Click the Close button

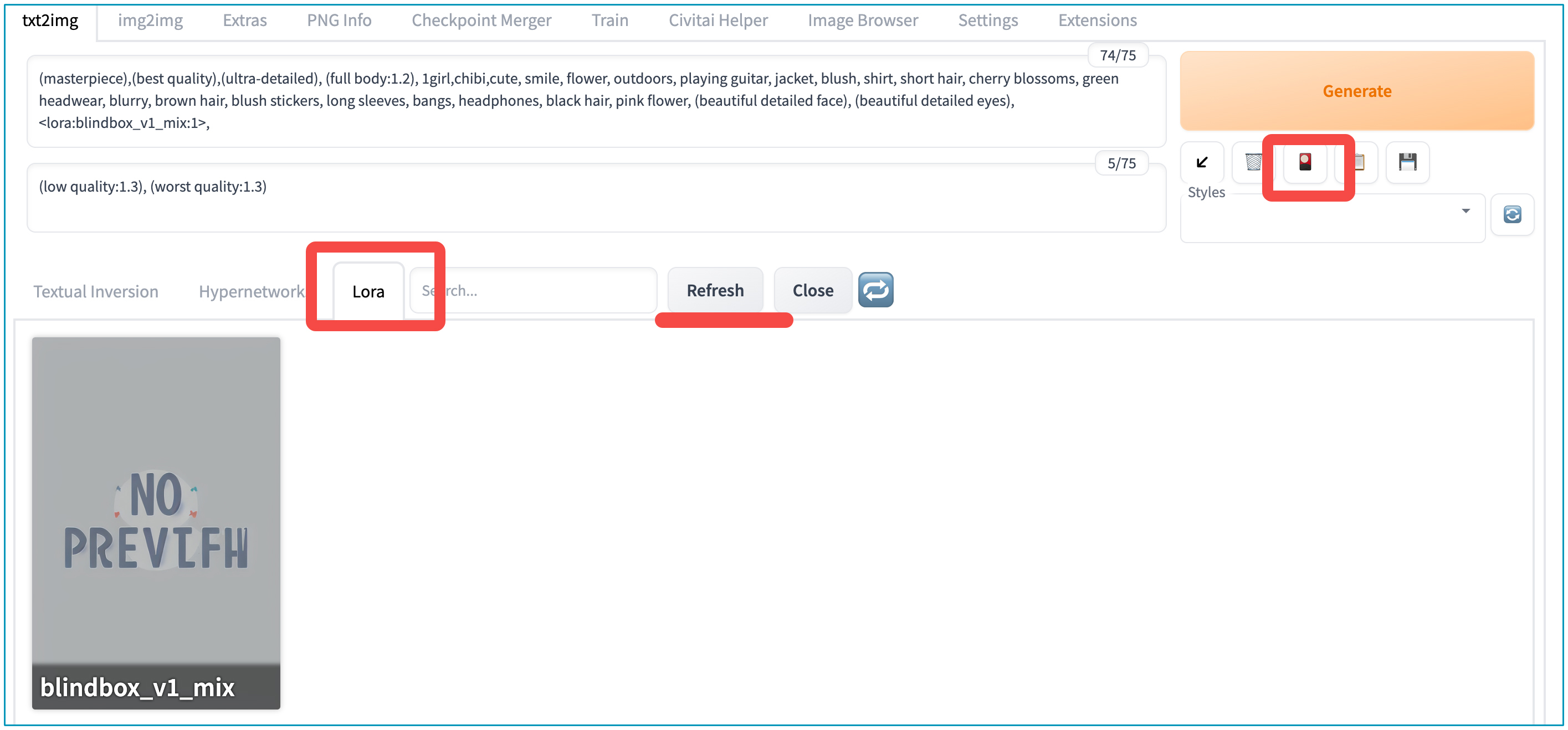pyautogui.click(x=812, y=290)
